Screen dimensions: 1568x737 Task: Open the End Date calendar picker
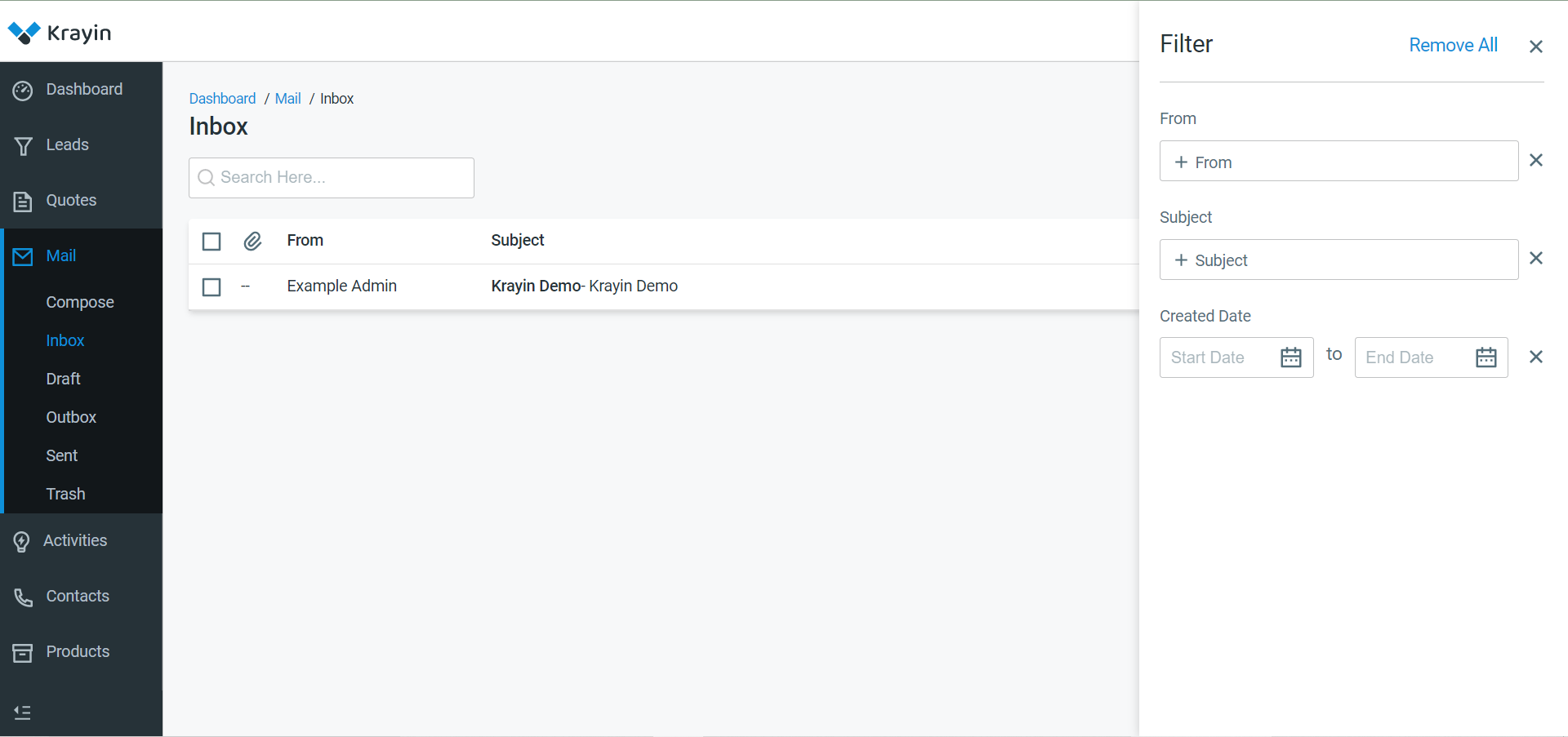point(1486,357)
